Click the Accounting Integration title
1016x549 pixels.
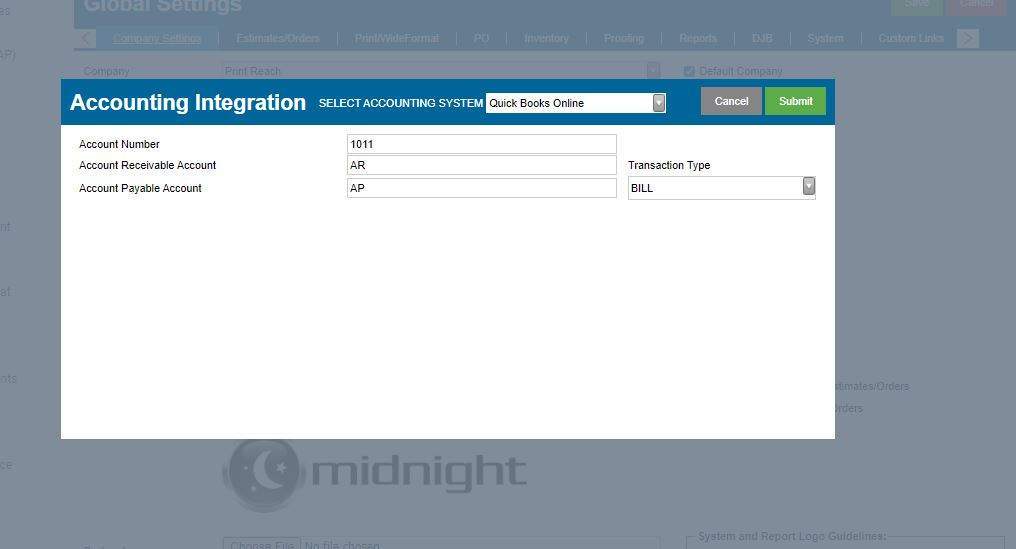188,102
